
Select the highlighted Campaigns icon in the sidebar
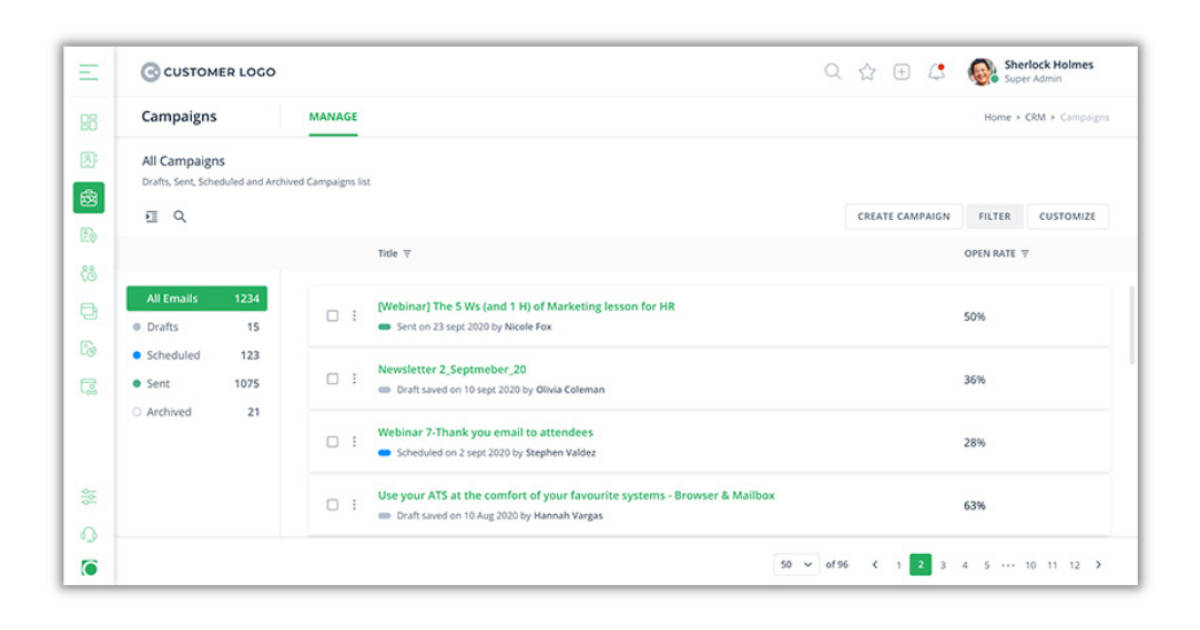(88, 197)
